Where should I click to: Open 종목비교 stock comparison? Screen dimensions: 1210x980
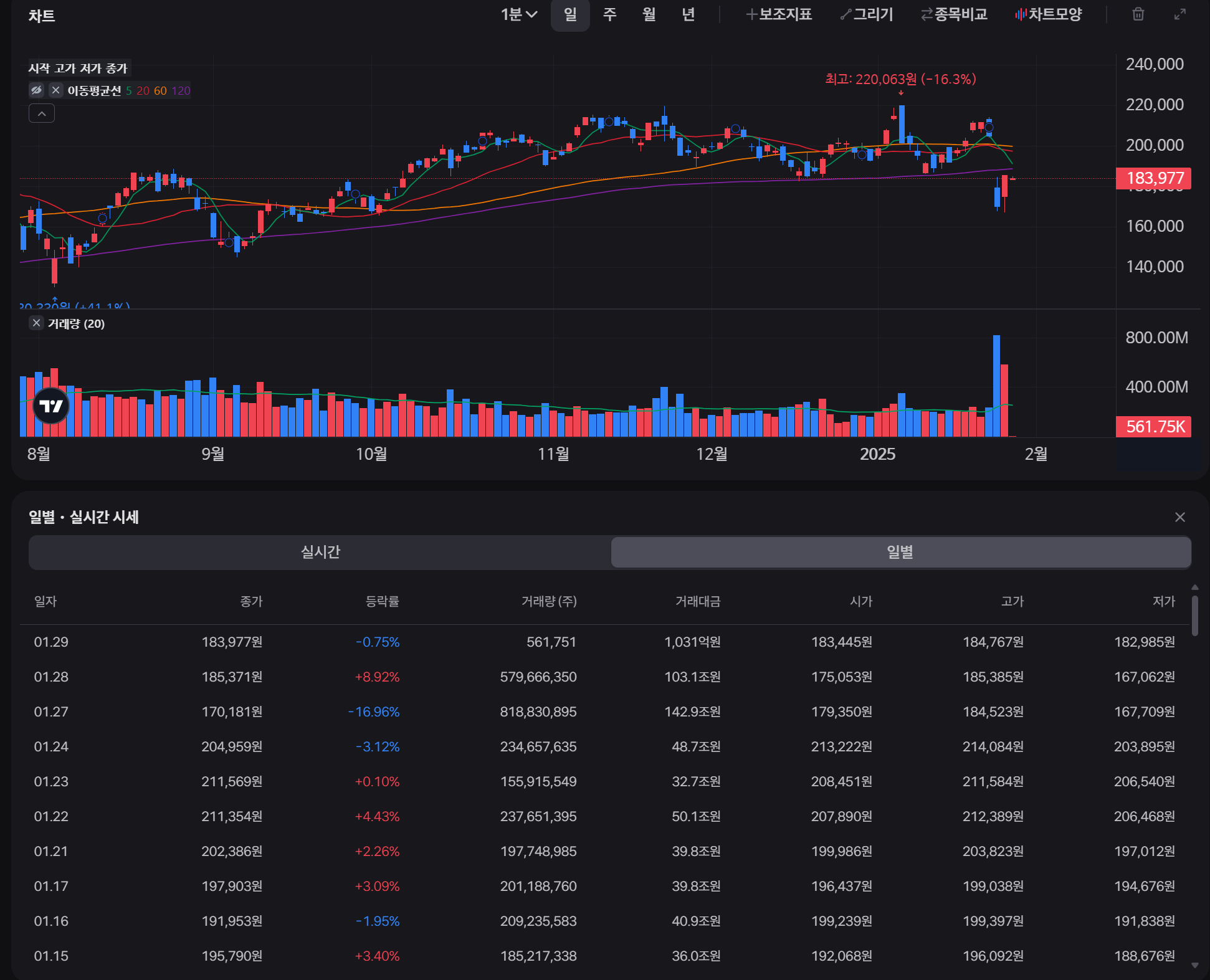coord(954,14)
